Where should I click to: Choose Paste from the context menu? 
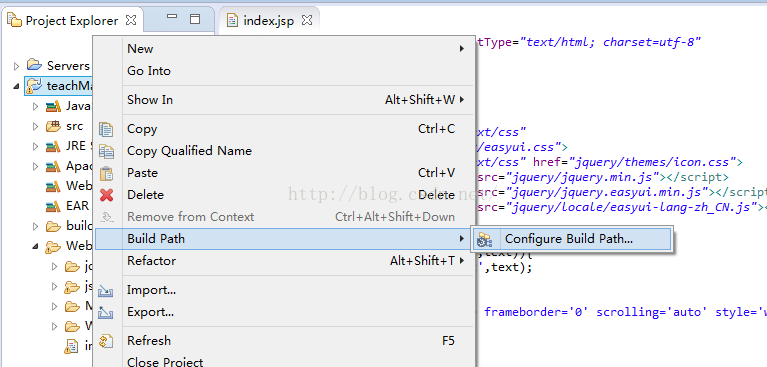(x=285, y=173)
